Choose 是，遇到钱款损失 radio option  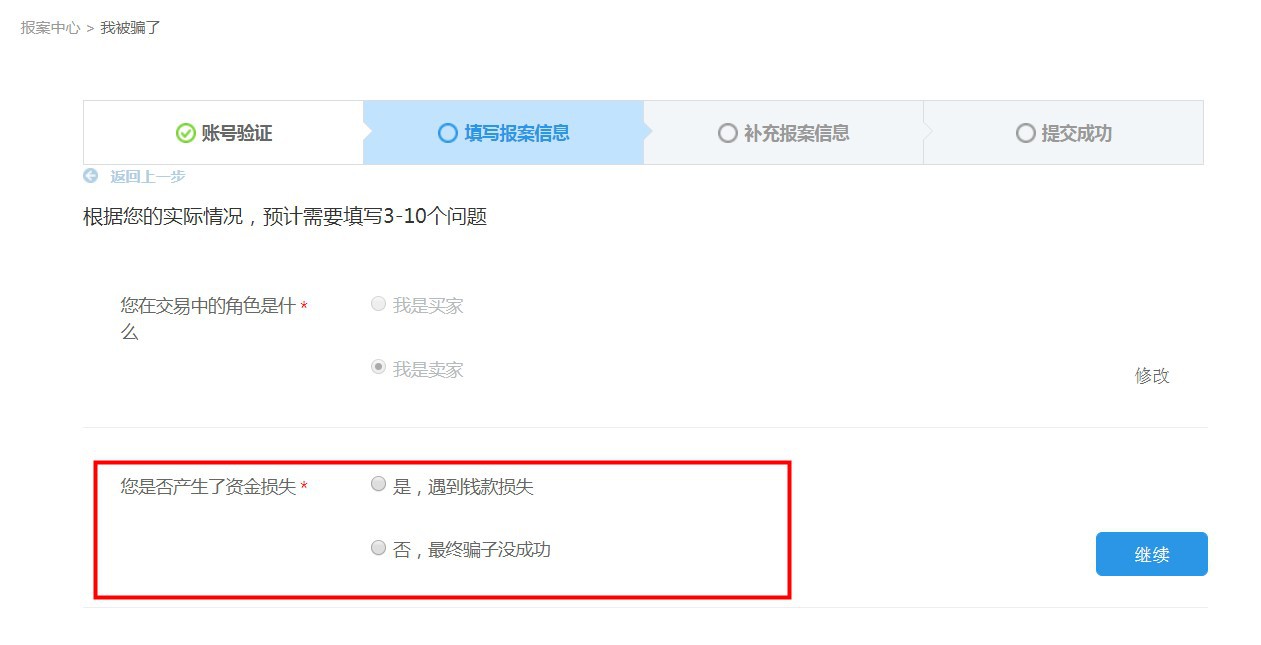click(378, 484)
